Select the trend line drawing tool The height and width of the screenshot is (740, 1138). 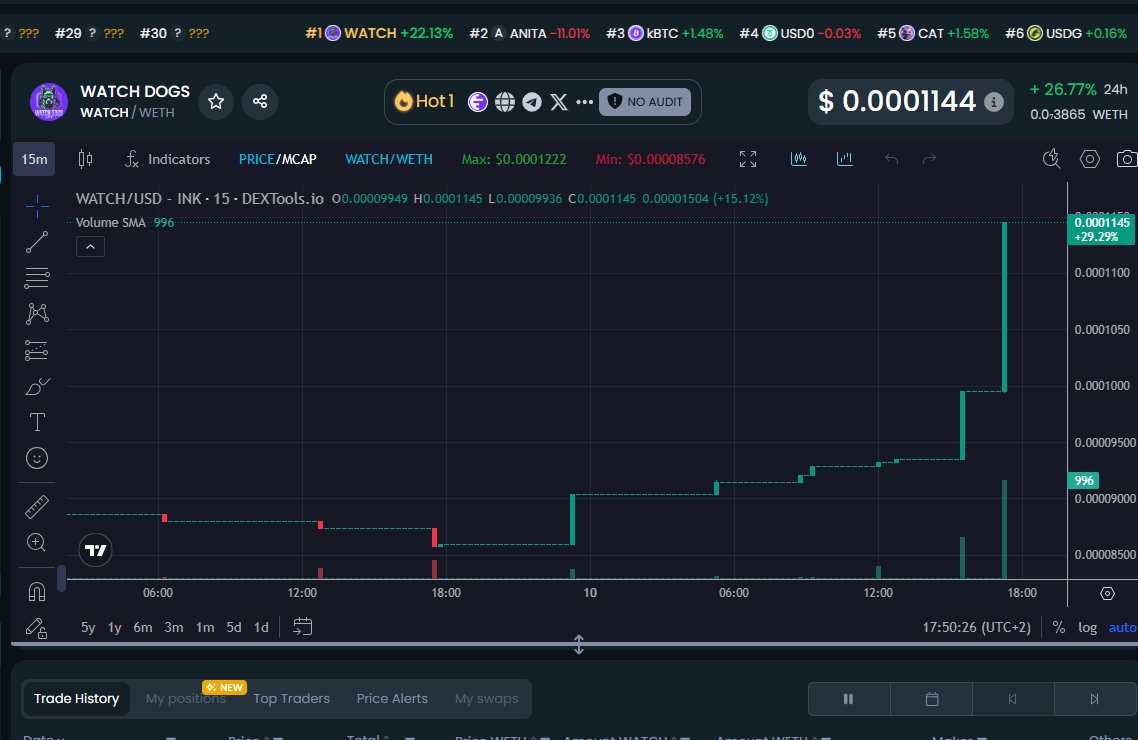(37, 242)
